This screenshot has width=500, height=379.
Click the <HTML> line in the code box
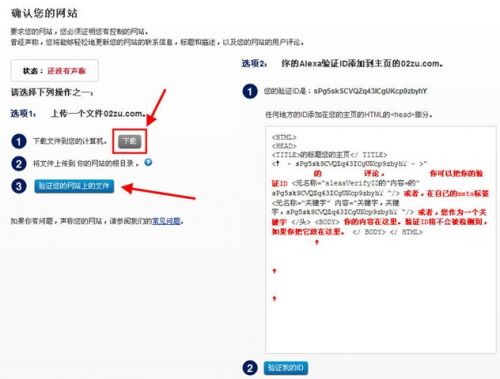284,137
